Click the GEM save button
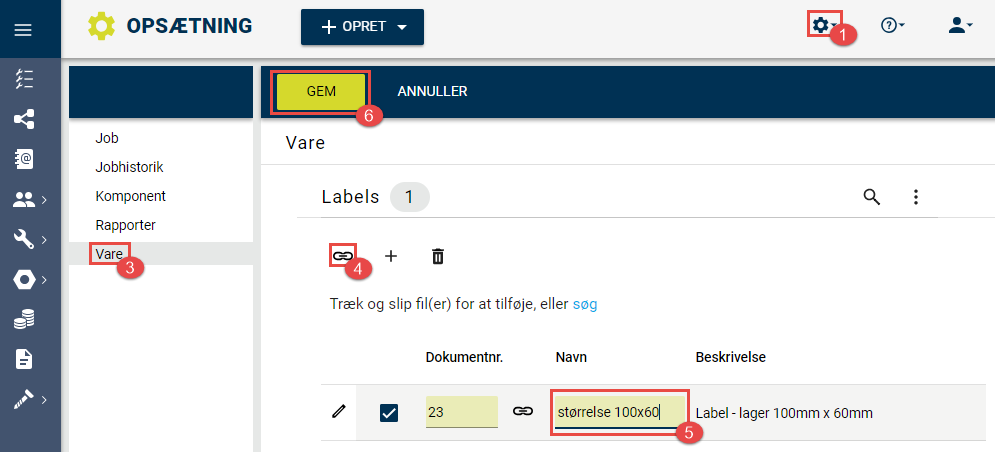Screen dimensions: 995x452 [320, 91]
